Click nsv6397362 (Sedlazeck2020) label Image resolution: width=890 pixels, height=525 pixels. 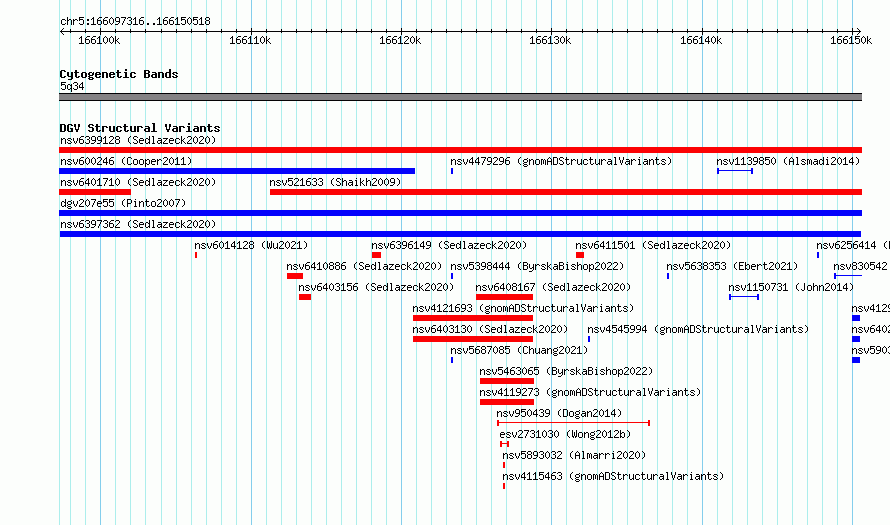tap(138, 224)
